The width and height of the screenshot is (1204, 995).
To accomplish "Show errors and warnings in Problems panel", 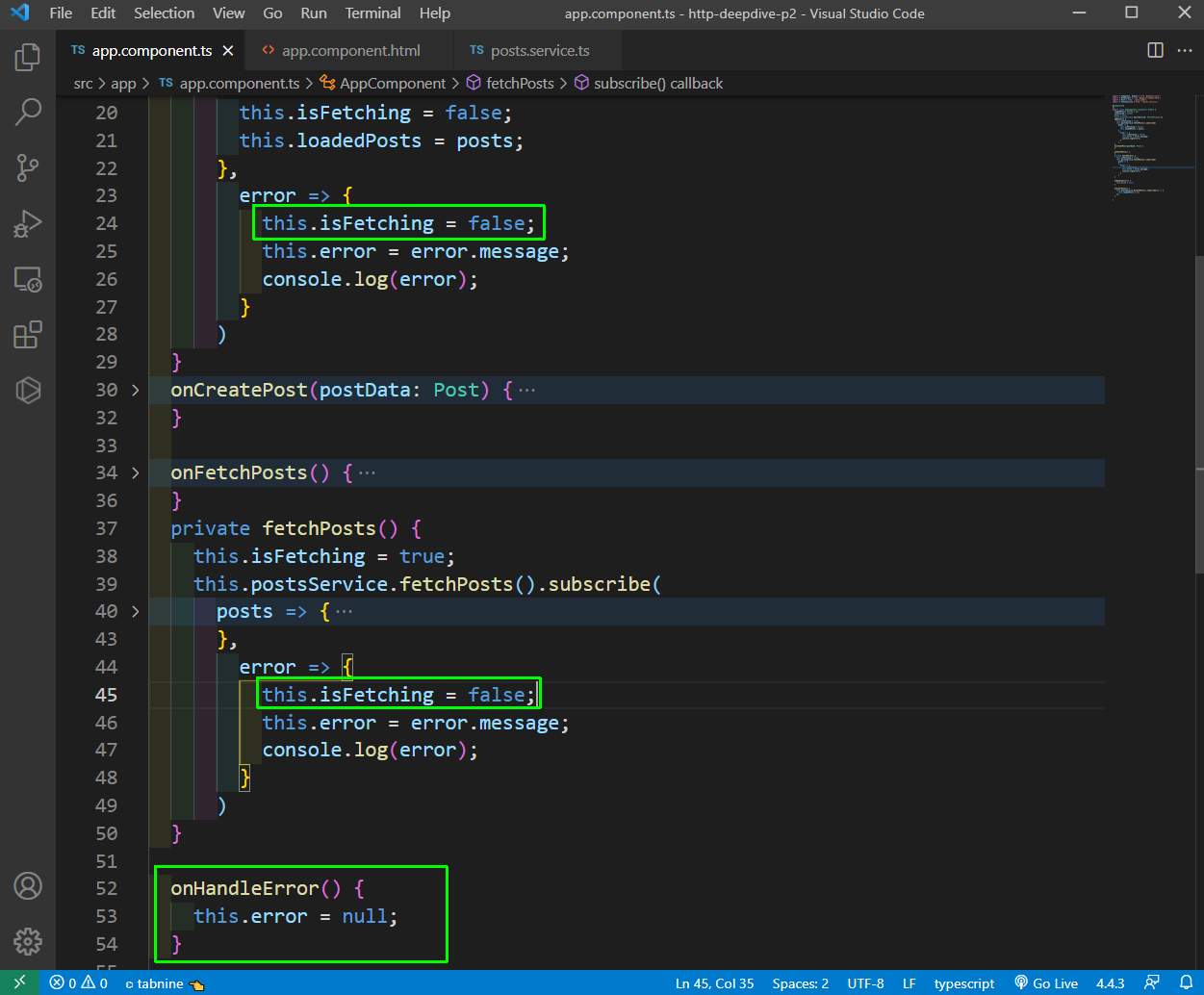I will [79, 983].
